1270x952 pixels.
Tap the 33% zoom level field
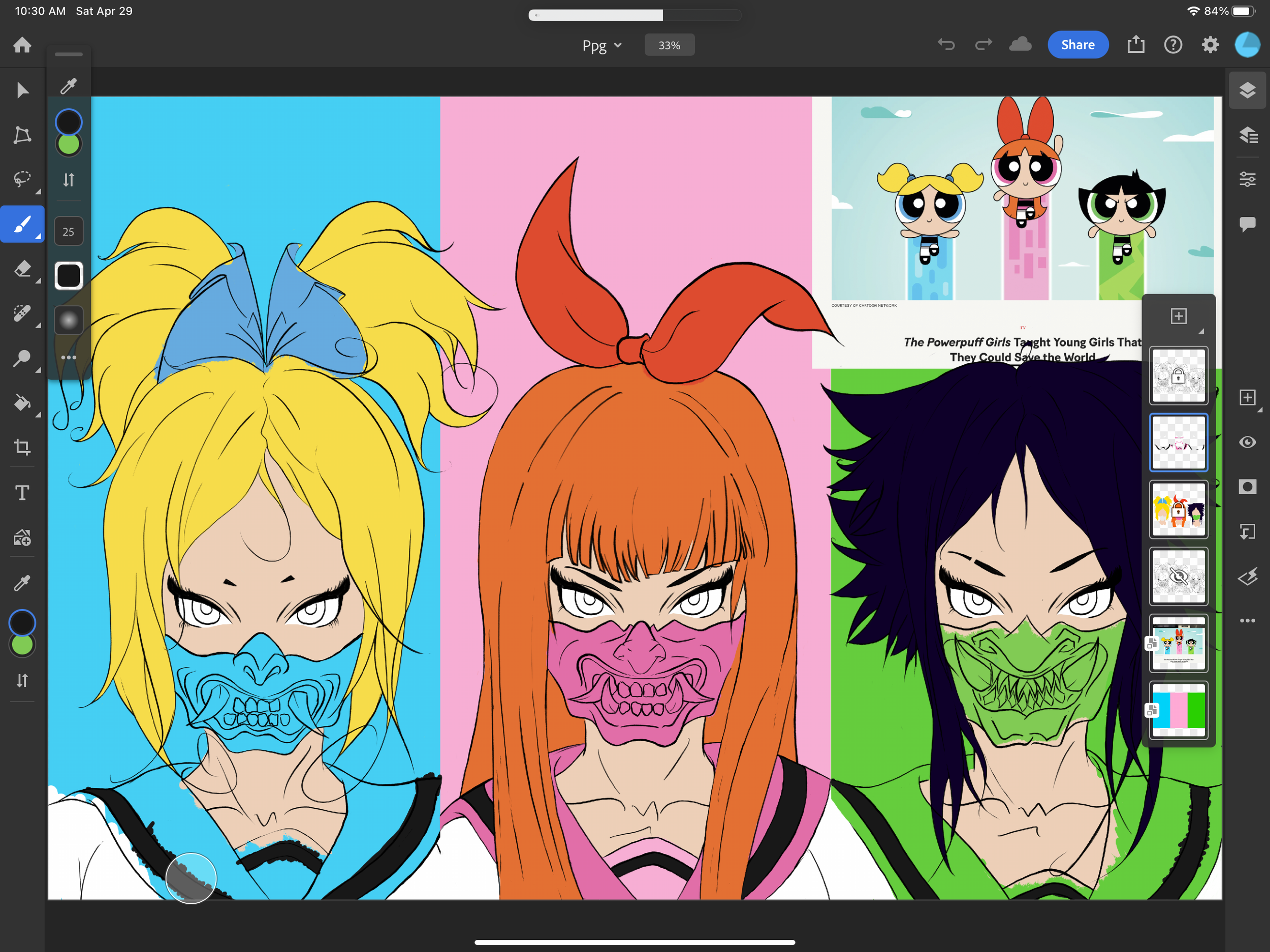pos(670,45)
